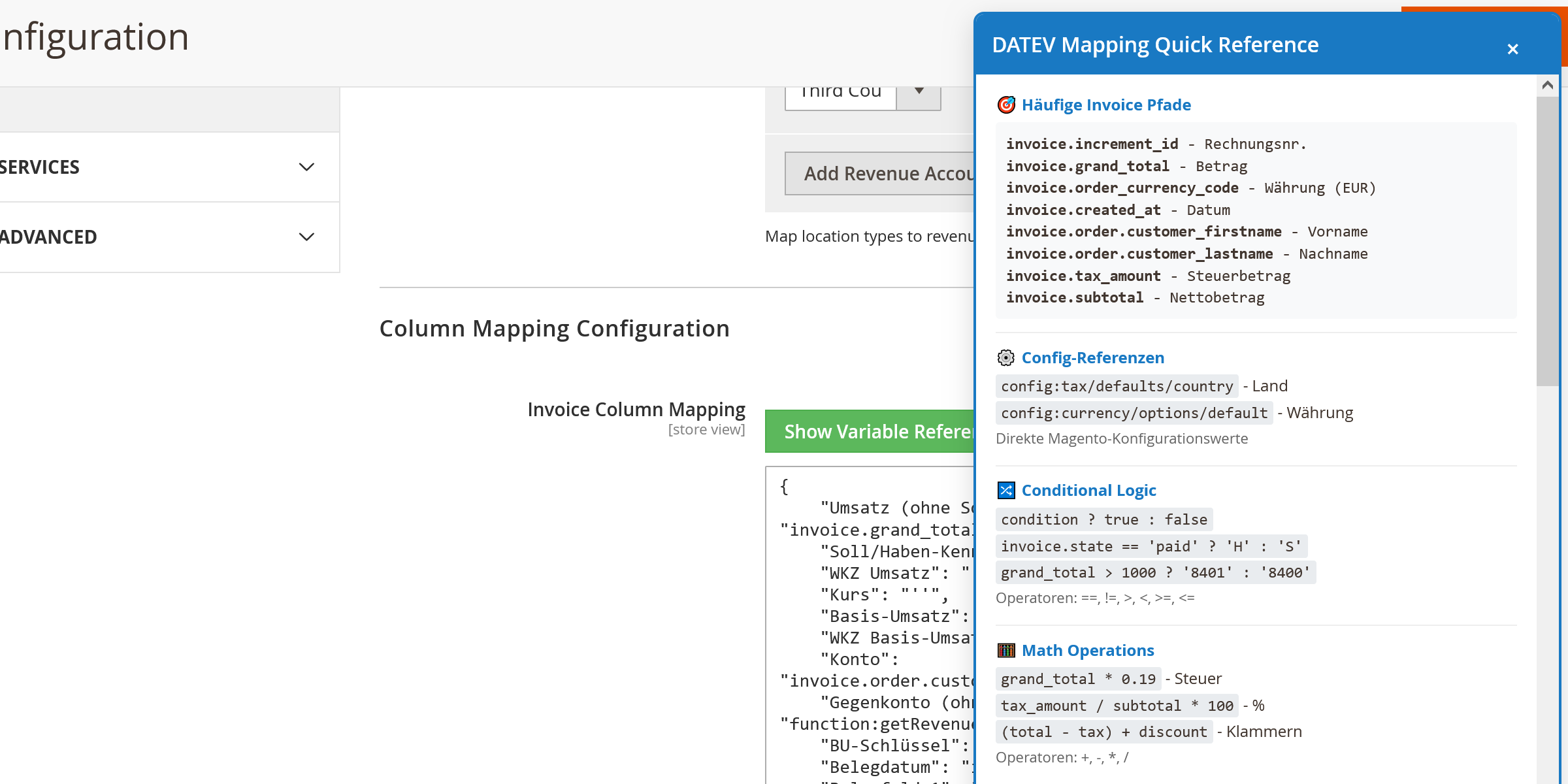Click inside the Invoice Column Mapping code editor
Screen dimensions: 1568x784
[x=869, y=621]
